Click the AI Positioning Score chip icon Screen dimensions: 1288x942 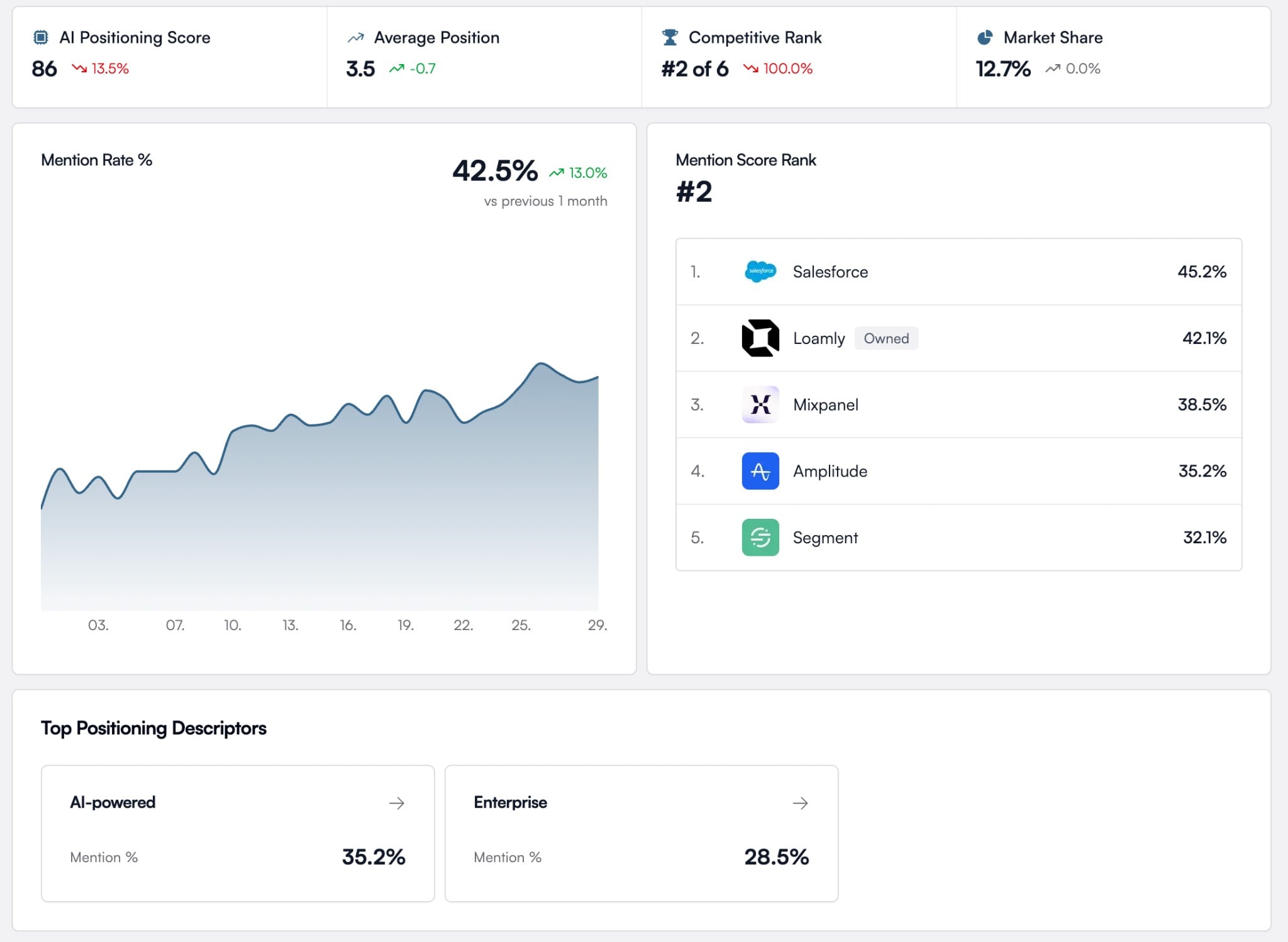[x=39, y=37]
